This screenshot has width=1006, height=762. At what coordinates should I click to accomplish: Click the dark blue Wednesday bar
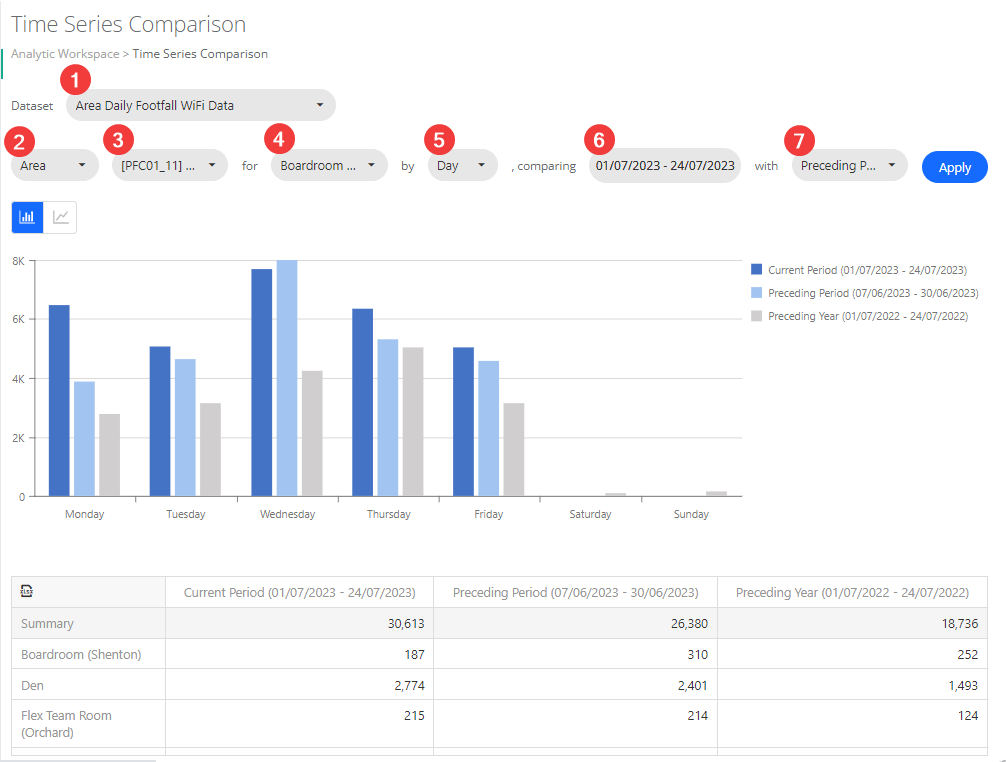pyautogui.click(x=261, y=382)
